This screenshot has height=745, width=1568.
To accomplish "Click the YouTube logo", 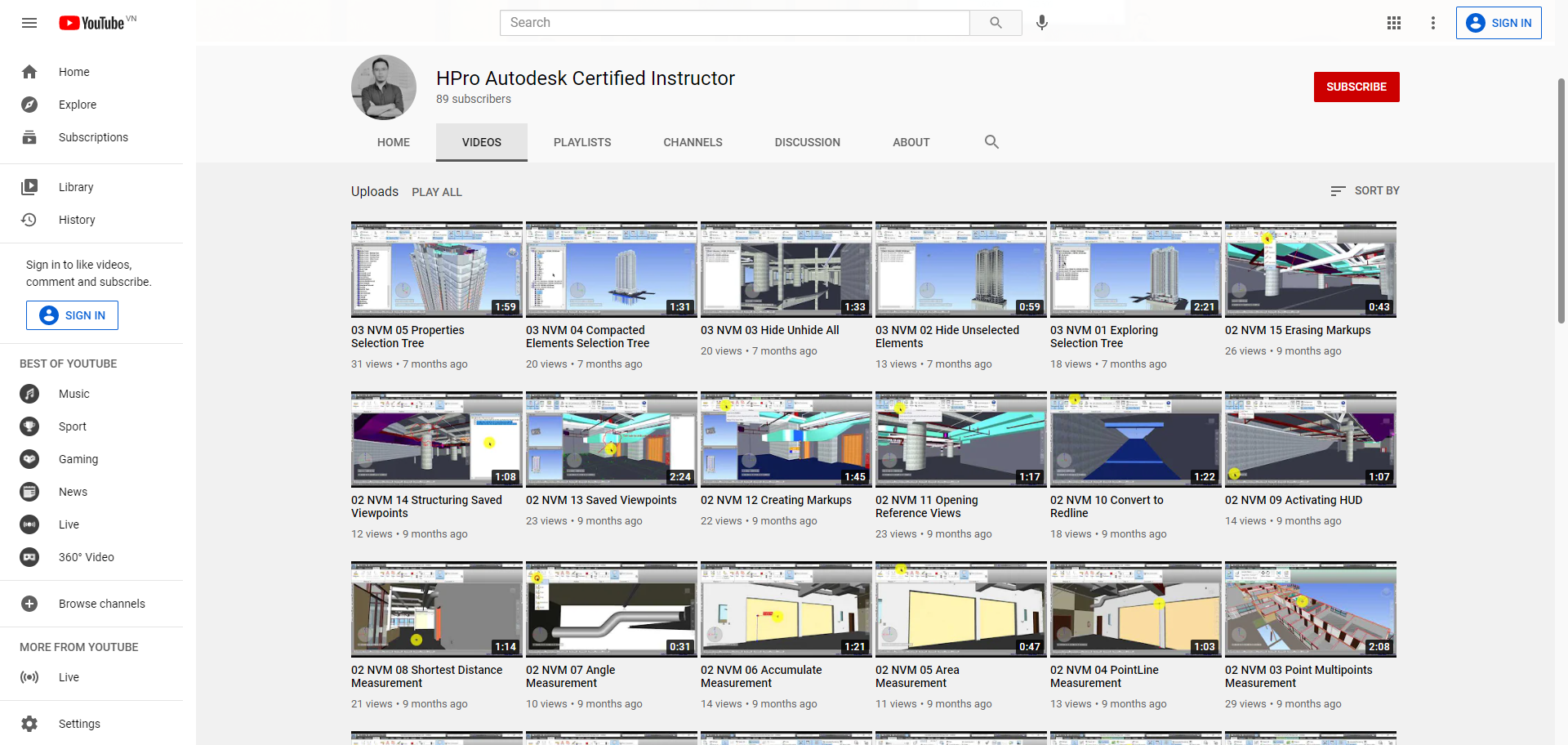I will pyautogui.click(x=92, y=23).
